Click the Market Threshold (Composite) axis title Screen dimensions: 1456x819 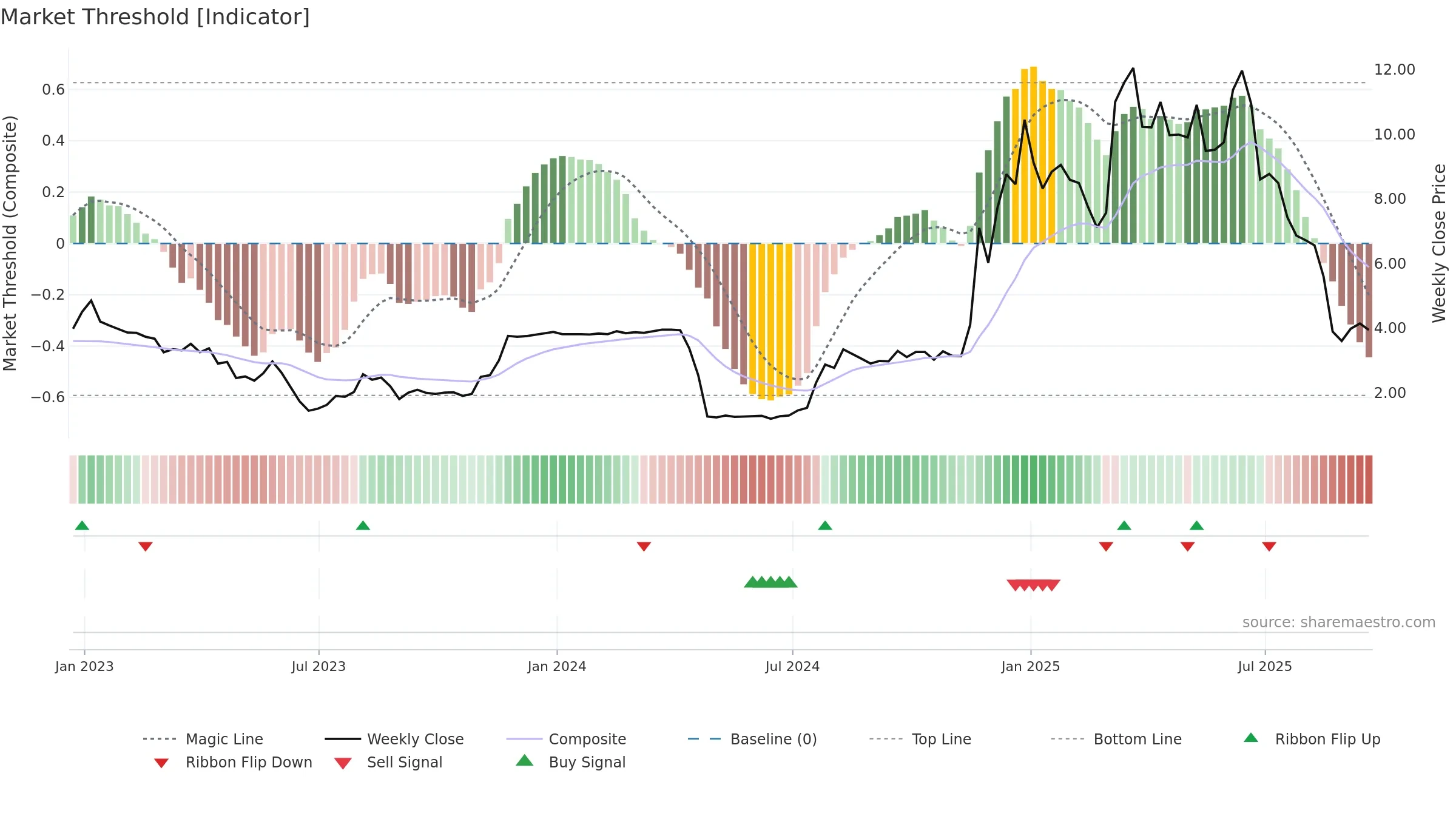pyautogui.click(x=10, y=243)
